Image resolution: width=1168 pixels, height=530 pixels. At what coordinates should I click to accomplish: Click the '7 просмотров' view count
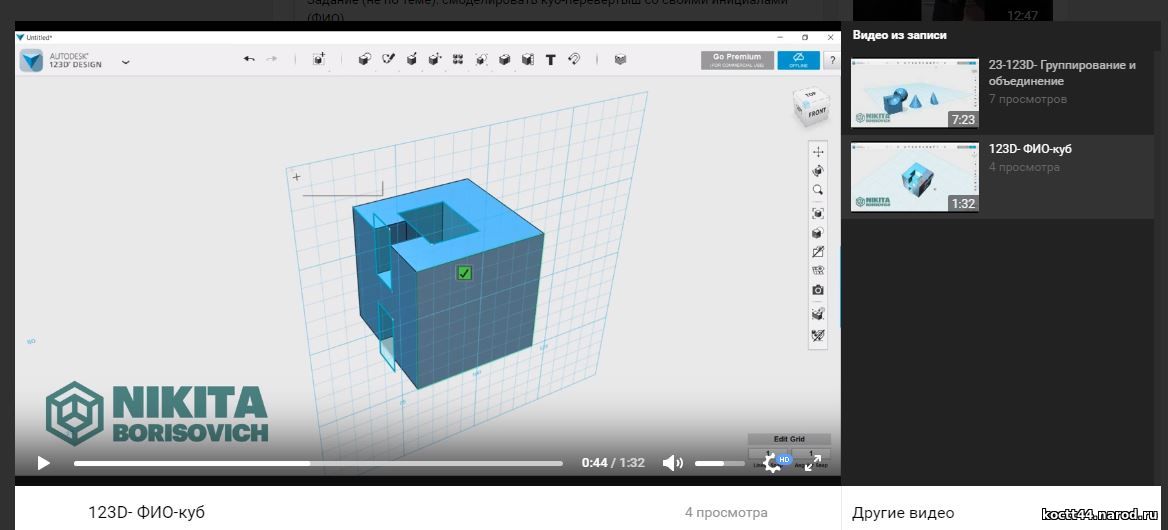tap(1027, 99)
